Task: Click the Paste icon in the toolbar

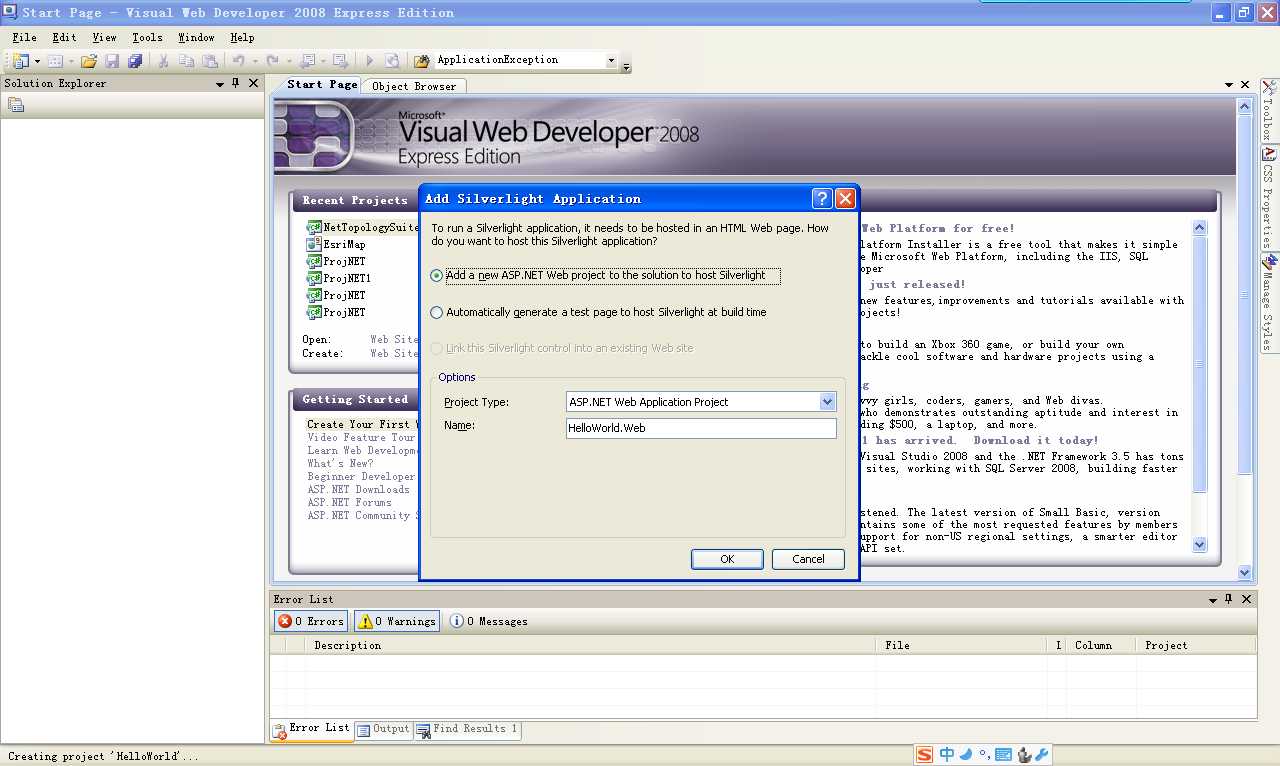Action: point(209,61)
